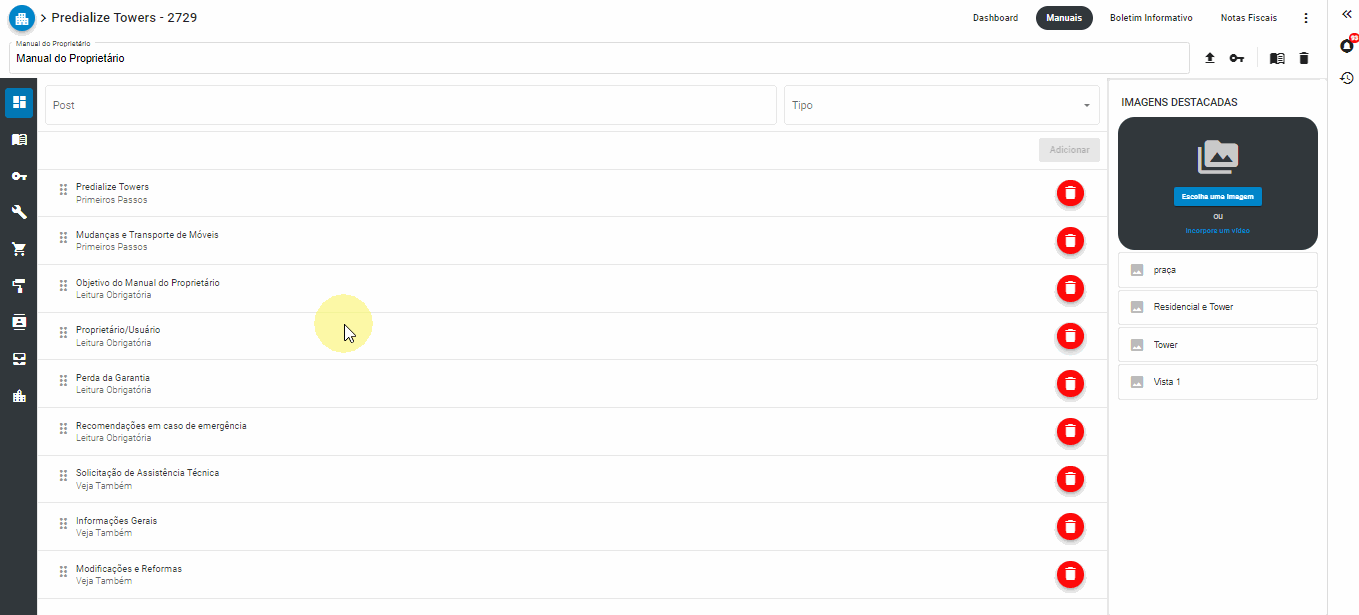Open the history clock icon
This screenshot has width=1359, height=615.
tap(1347, 78)
